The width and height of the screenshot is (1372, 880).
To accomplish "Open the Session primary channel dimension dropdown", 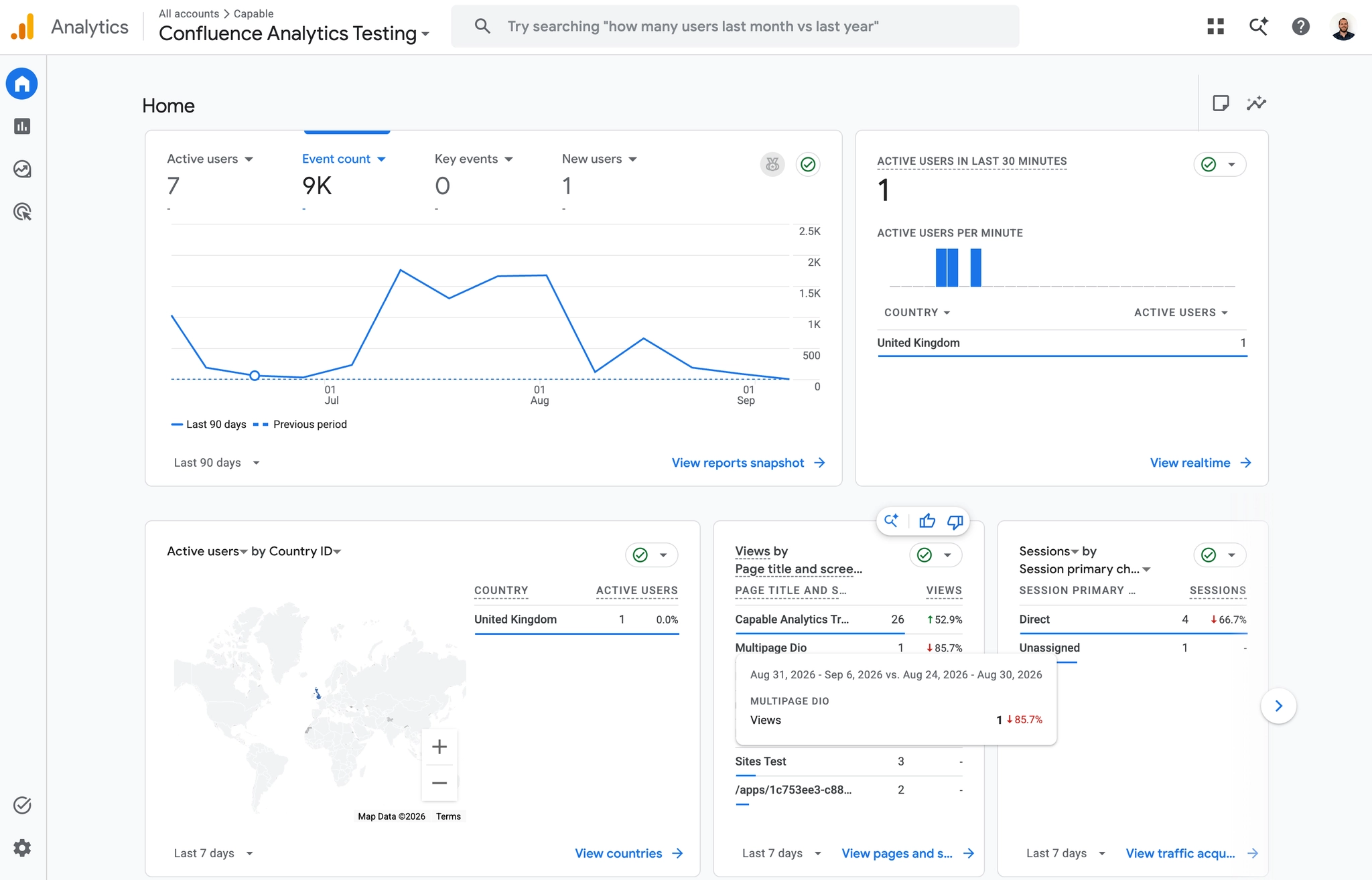I will coord(1085,569).
